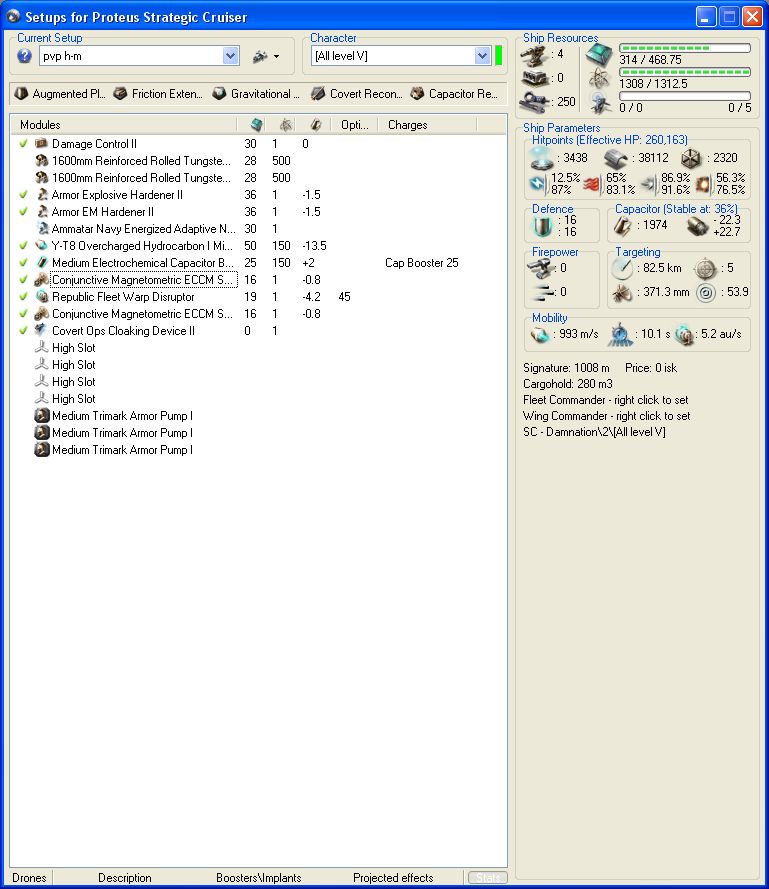This screenshot has width=769, height=889.
Task: Click the powergrid column header icon
Action: (286, 125)
